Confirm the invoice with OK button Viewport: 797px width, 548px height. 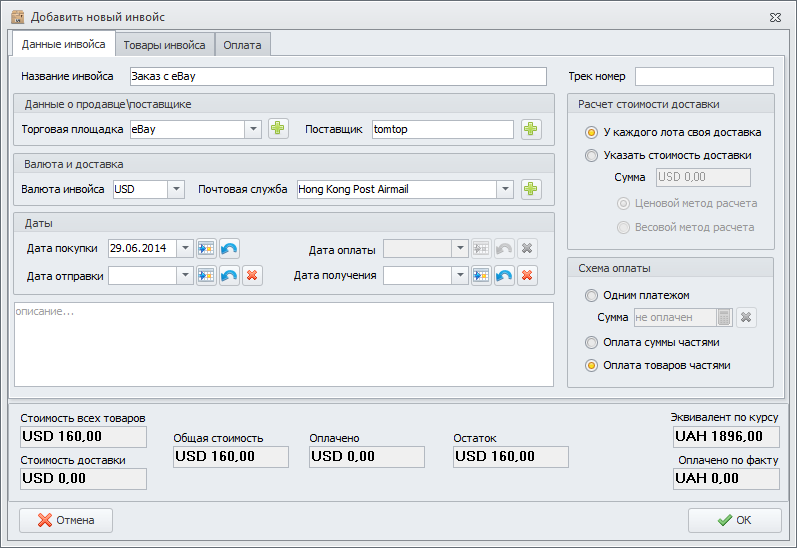(x=734, y=520)
